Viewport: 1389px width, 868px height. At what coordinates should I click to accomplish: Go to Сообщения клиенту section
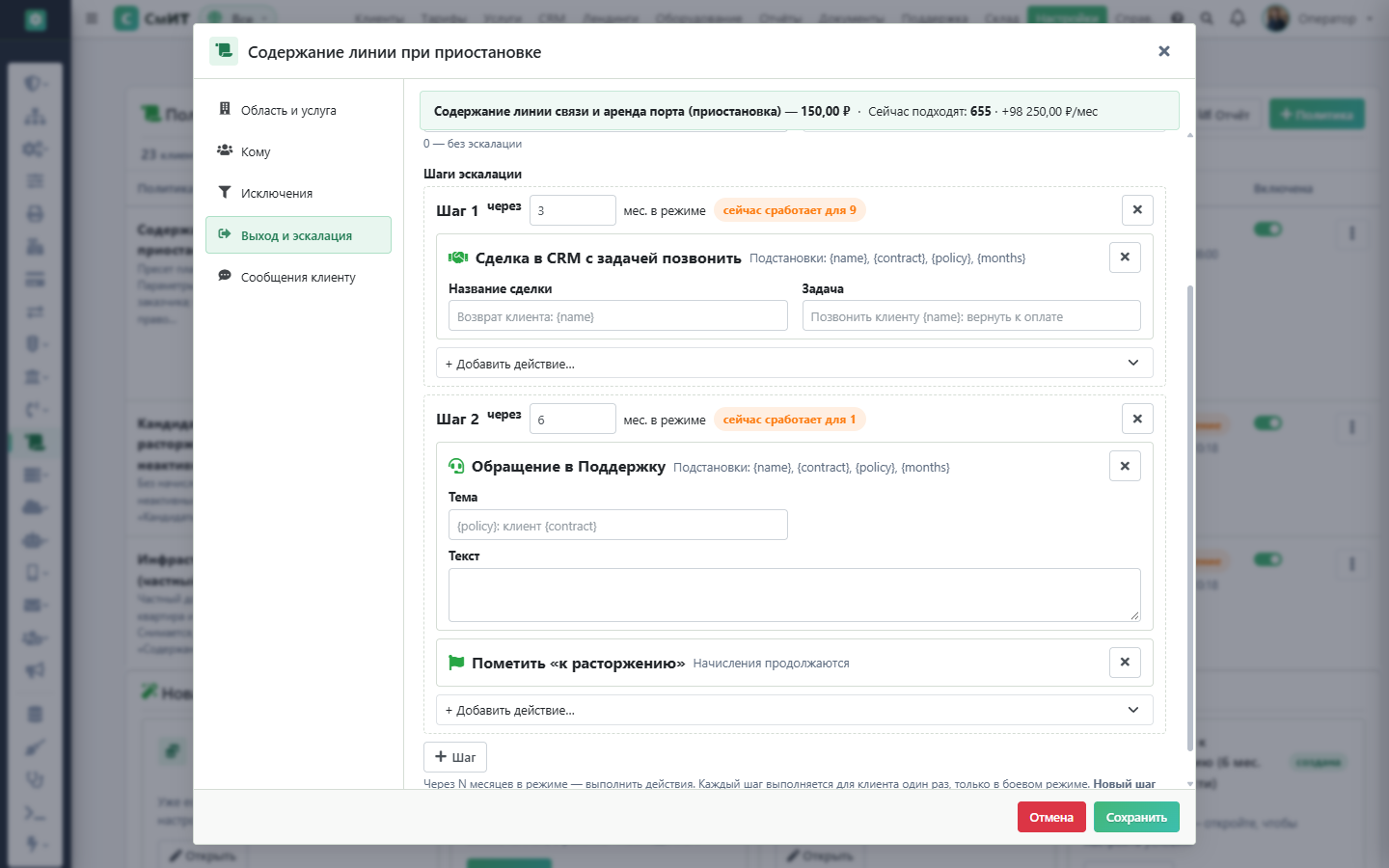(298, 277)
